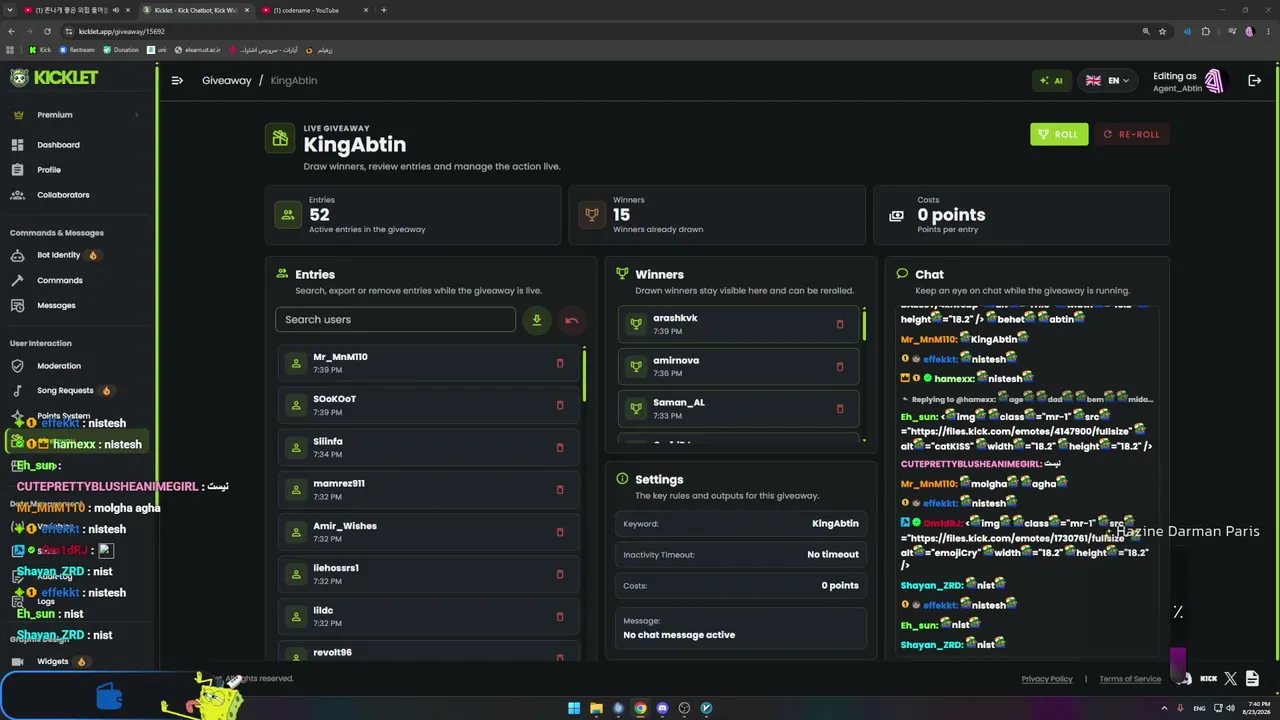Open the Restream bookmark
1280x720 pixels.
[77, 50]
